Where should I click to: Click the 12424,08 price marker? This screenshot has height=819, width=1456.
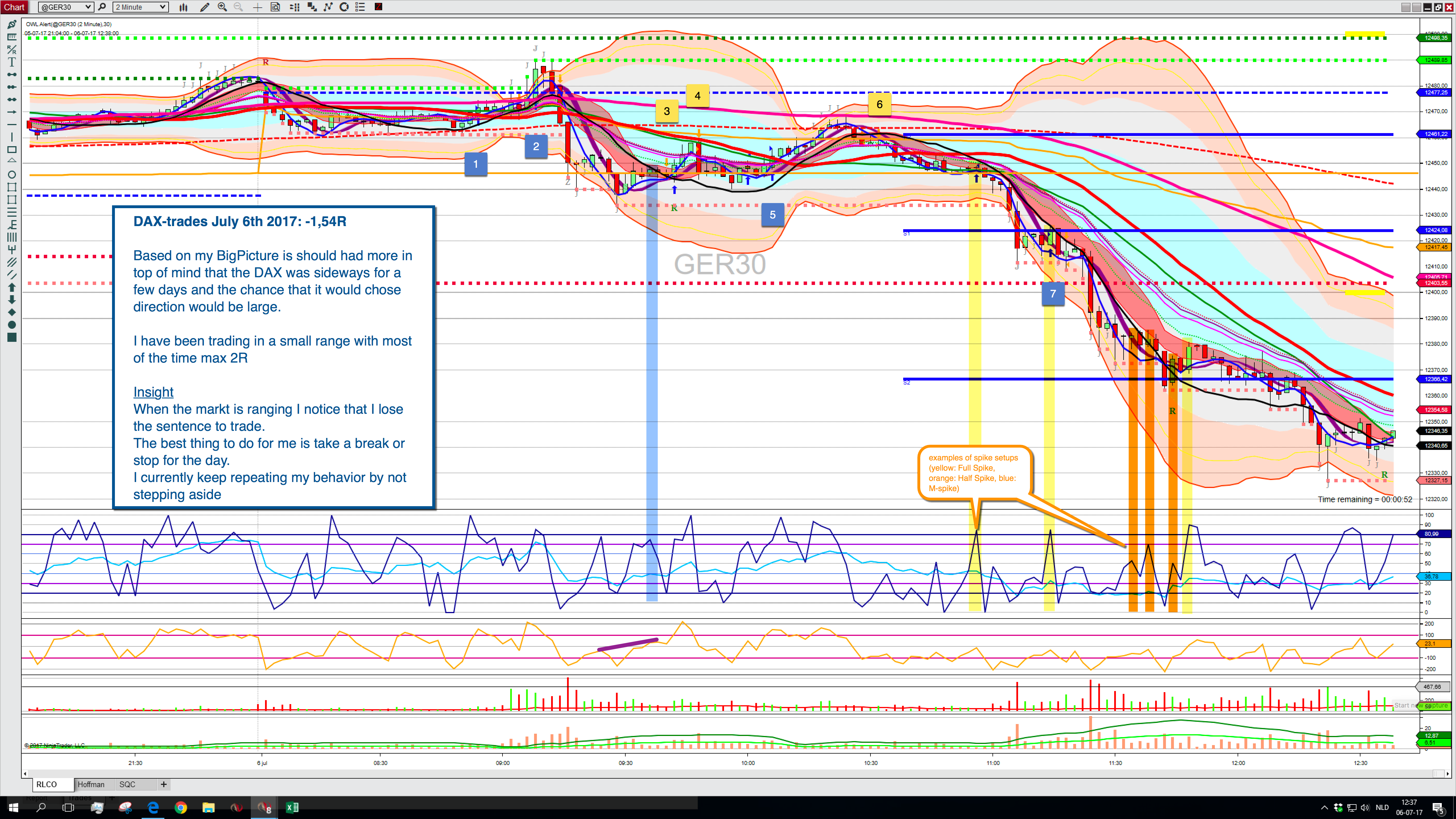point(1435,230)
